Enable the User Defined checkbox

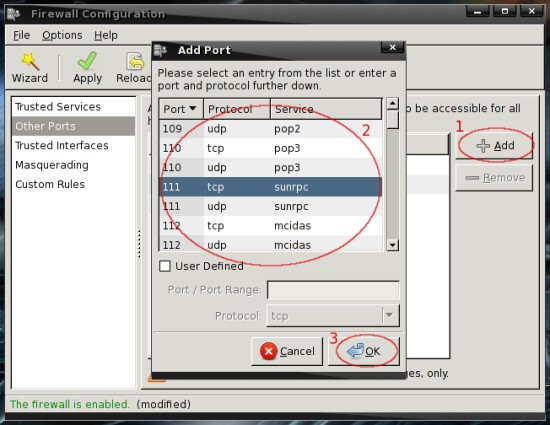(165, 266)
